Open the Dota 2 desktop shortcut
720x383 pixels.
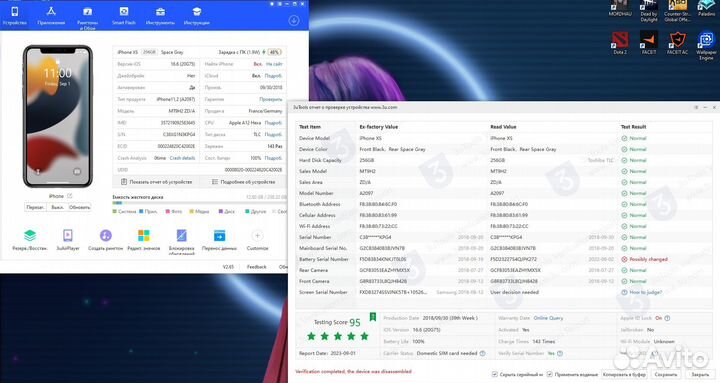click(620, 43)
